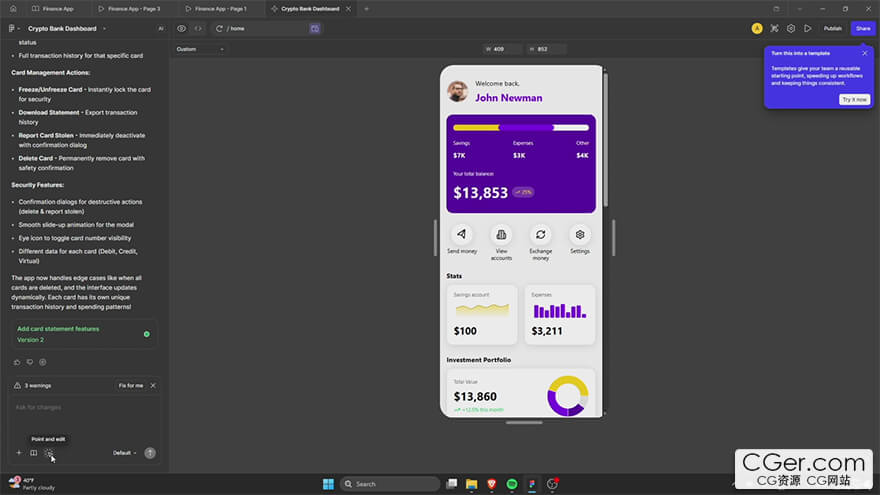Screen dimensions: 880x495
Task: Click the Publish button
Action: 832,28
